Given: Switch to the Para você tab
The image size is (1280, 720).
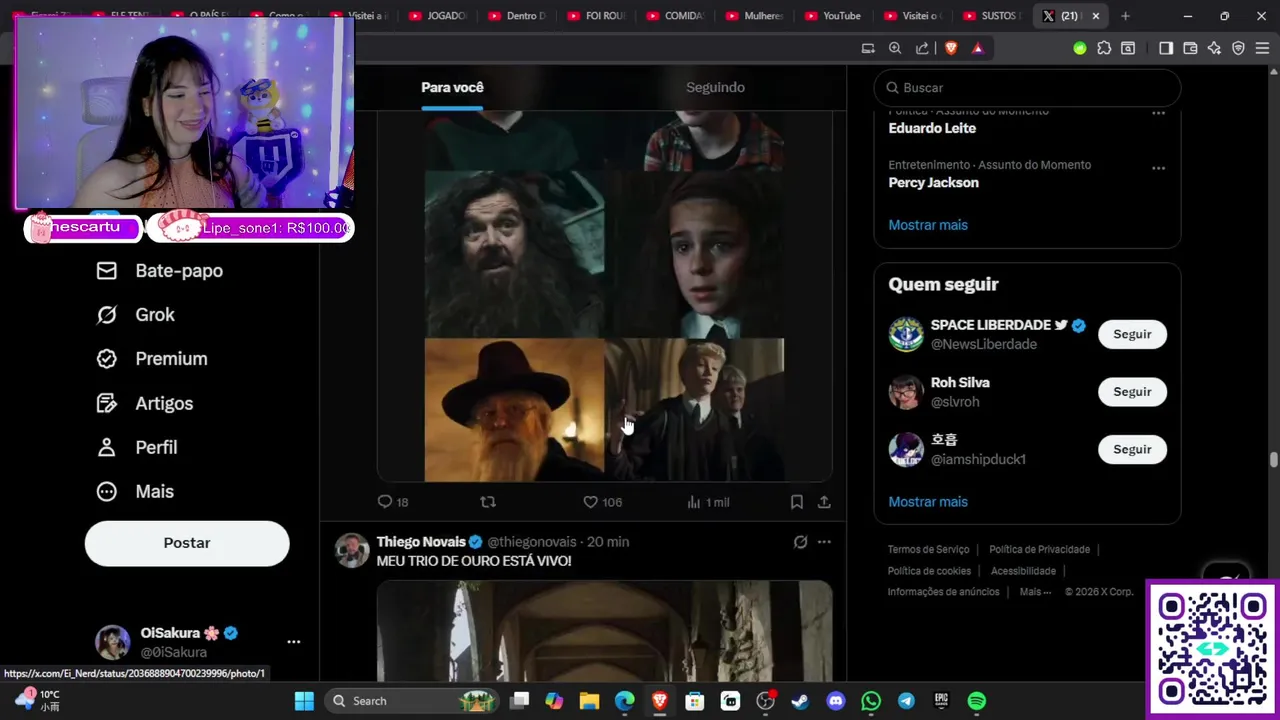Looking at the screenshot, I should point(452,87).
